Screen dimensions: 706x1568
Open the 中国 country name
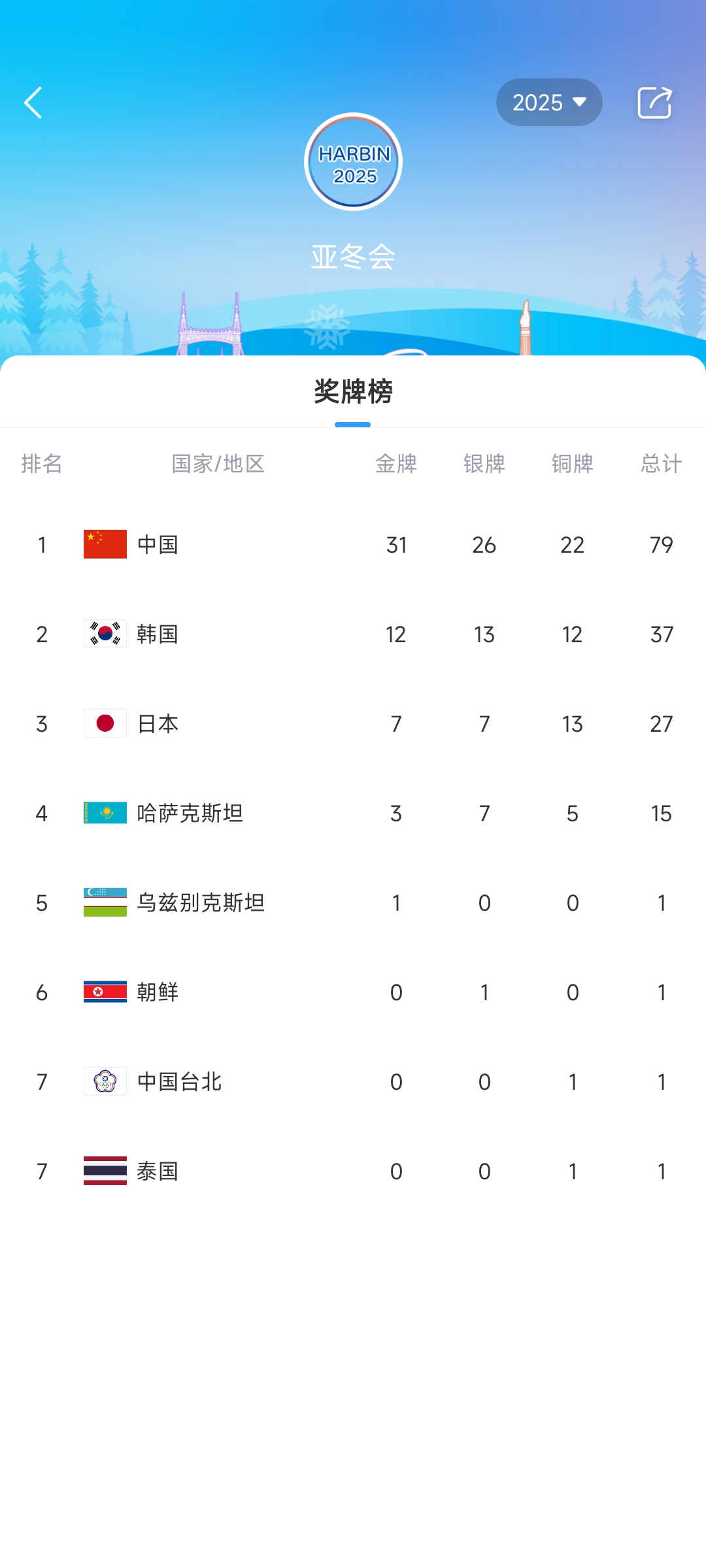158,544
